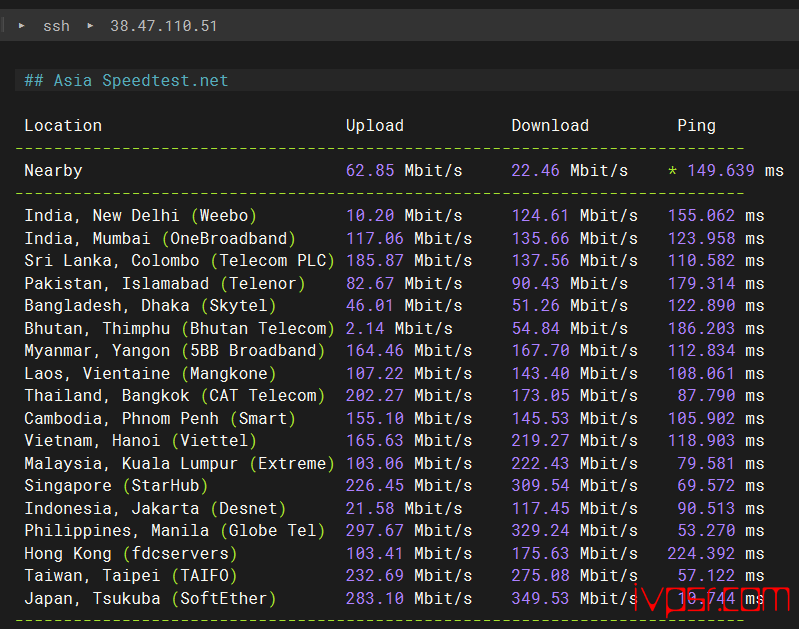This screenshot has height=629, width=799.
Task: Select Mumbai ping 123.958
Action: 702,238
